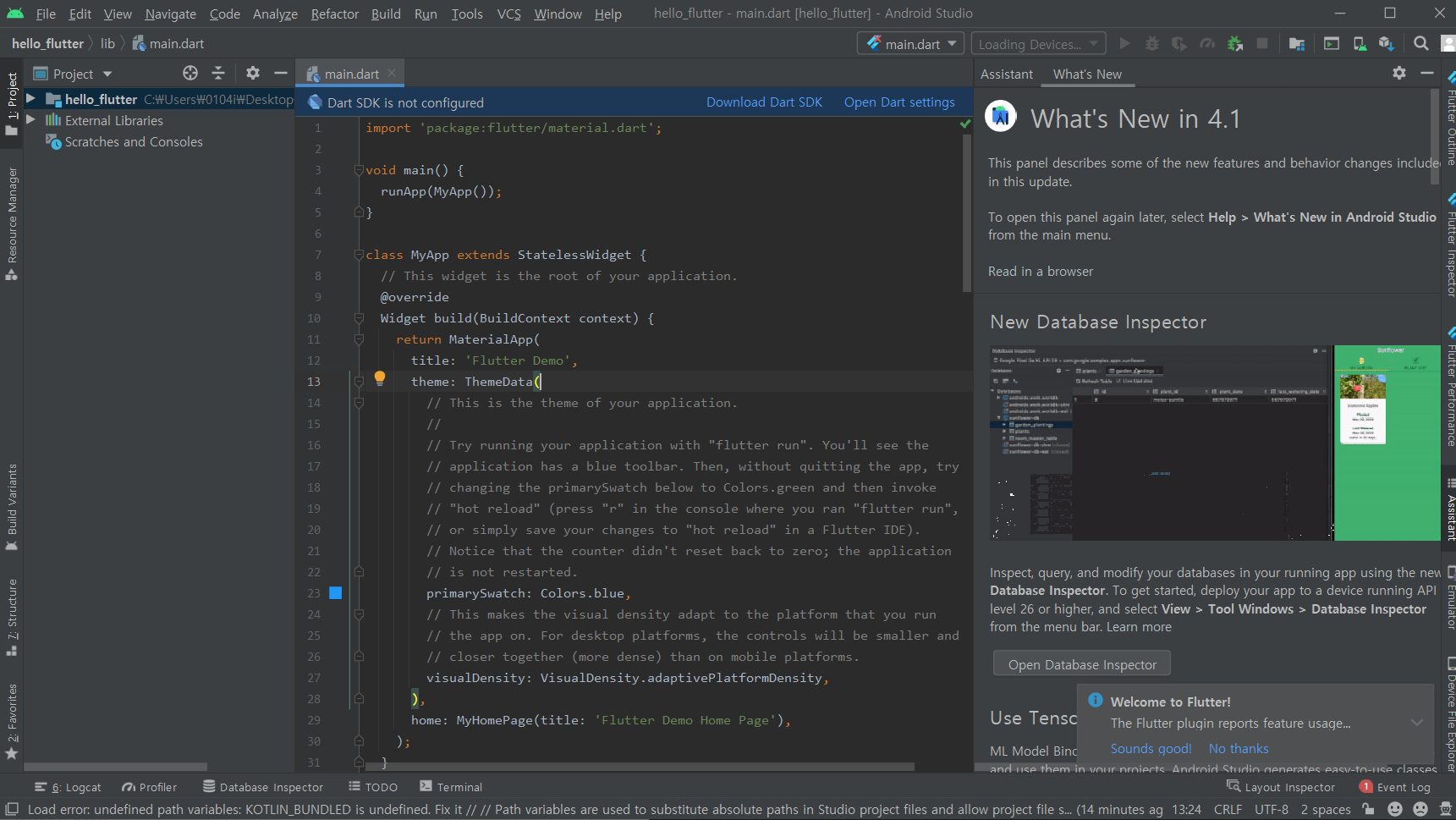Click Sounds good! in Flutter notification
1456x820 pixels.
[1151, 748]
